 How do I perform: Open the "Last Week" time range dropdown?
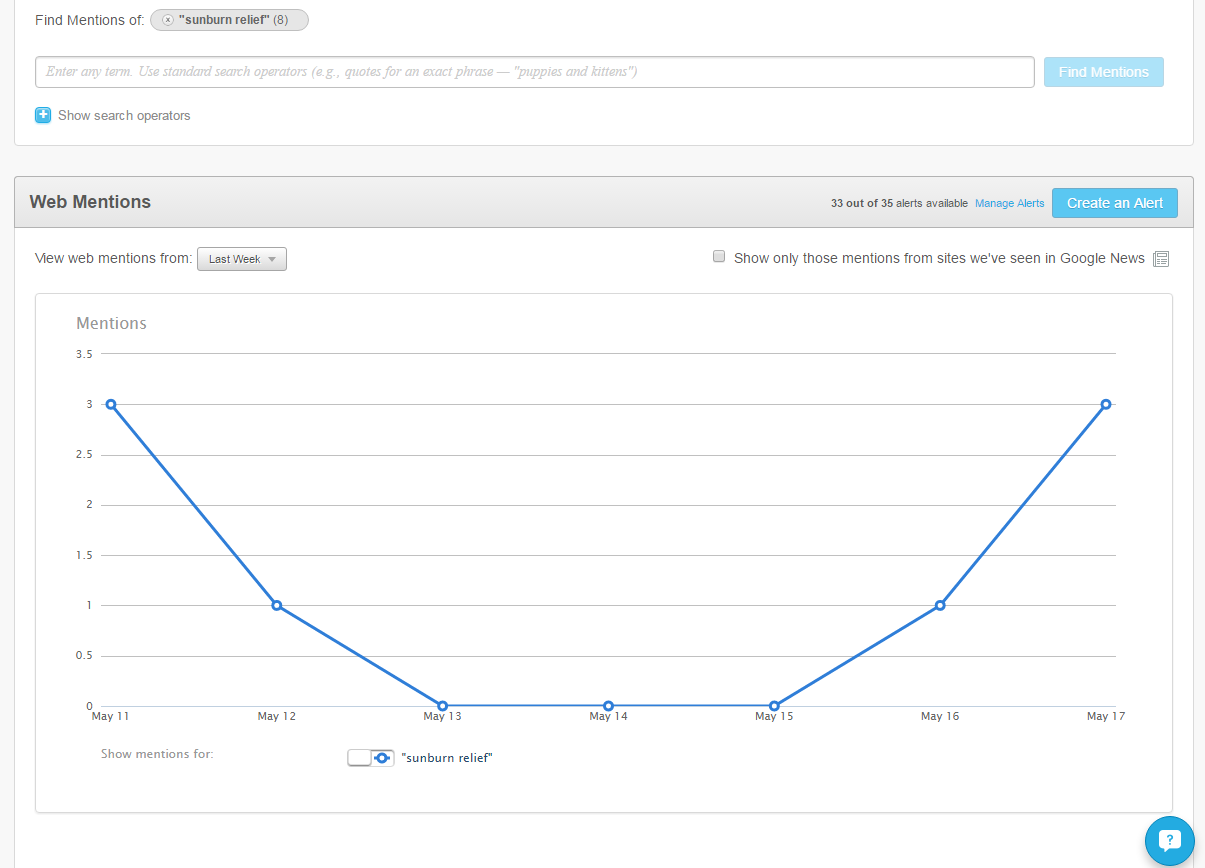pyautogui.click(x=241, y=258)
